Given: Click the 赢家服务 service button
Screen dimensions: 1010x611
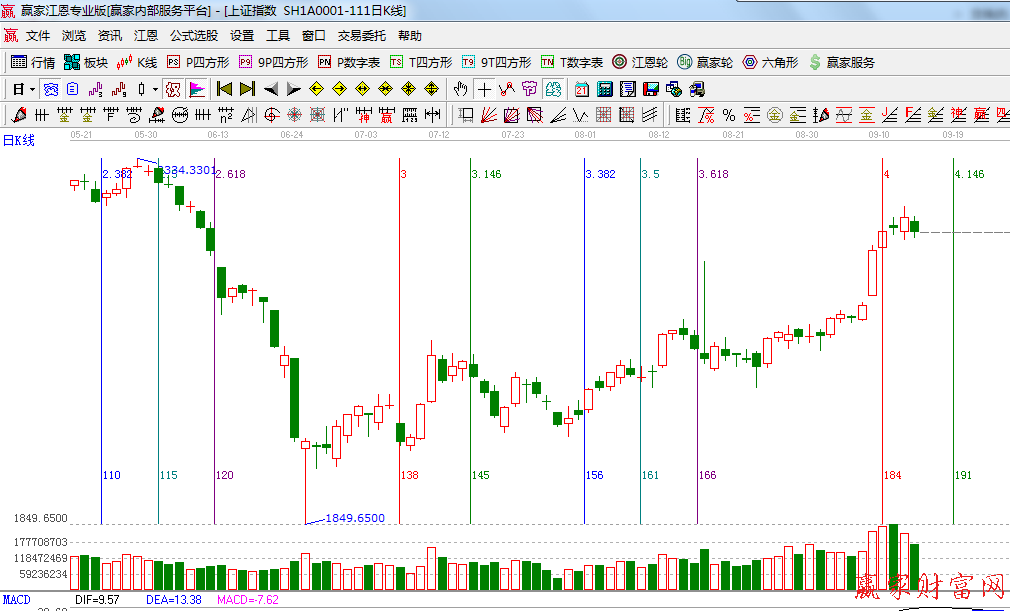Looking at the screenshot, I should coord(842,62).
